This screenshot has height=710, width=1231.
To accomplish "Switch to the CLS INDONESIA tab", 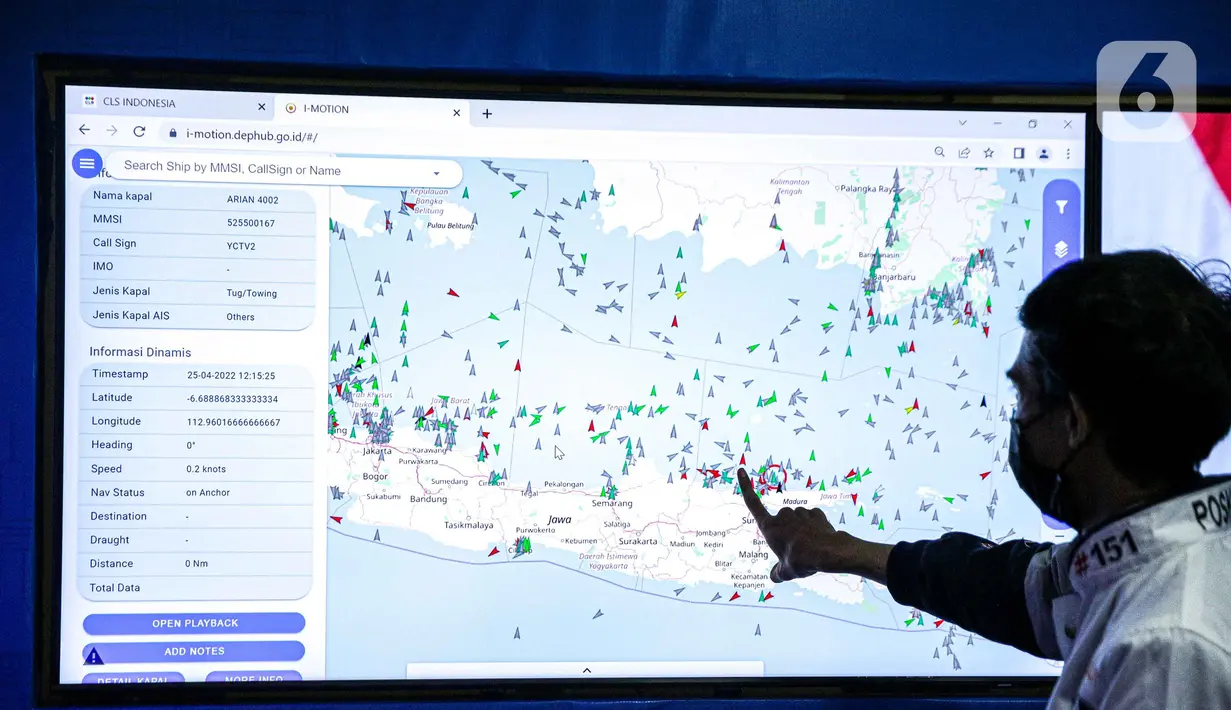I will 174,103.
